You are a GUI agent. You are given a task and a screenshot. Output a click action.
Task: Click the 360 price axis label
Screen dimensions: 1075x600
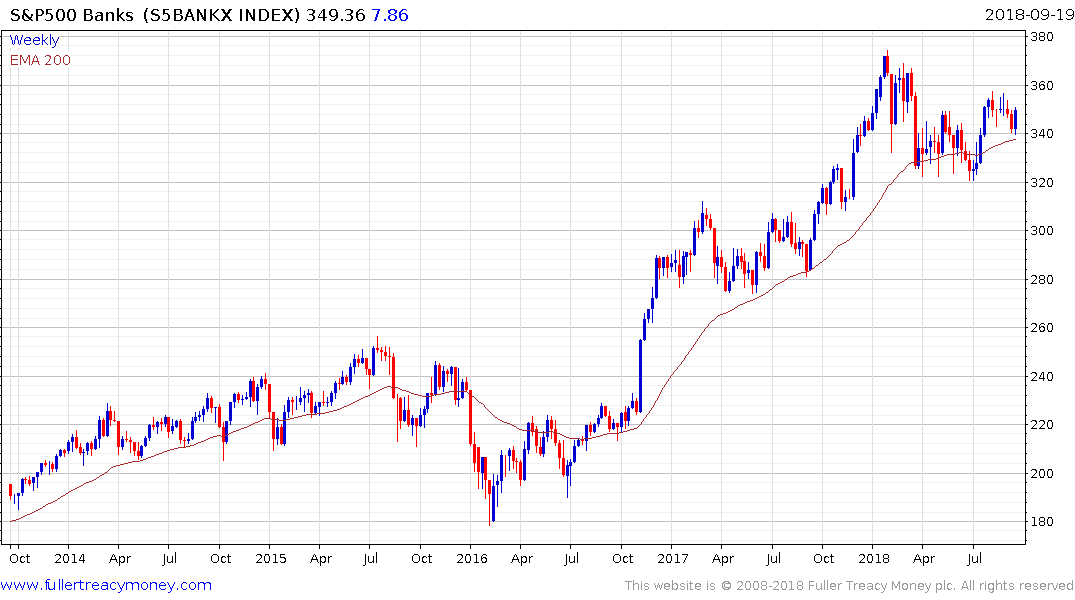coord(1042,86)
